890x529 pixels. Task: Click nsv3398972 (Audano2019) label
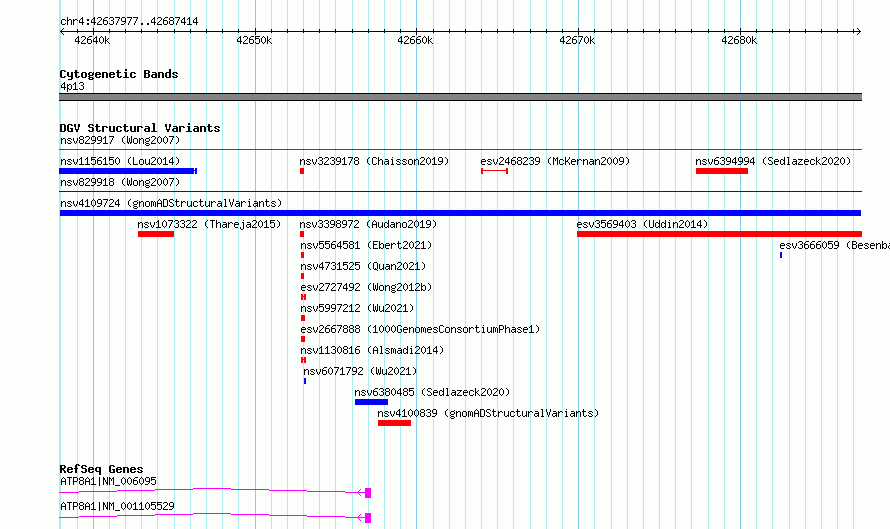[x=368, y=224]
